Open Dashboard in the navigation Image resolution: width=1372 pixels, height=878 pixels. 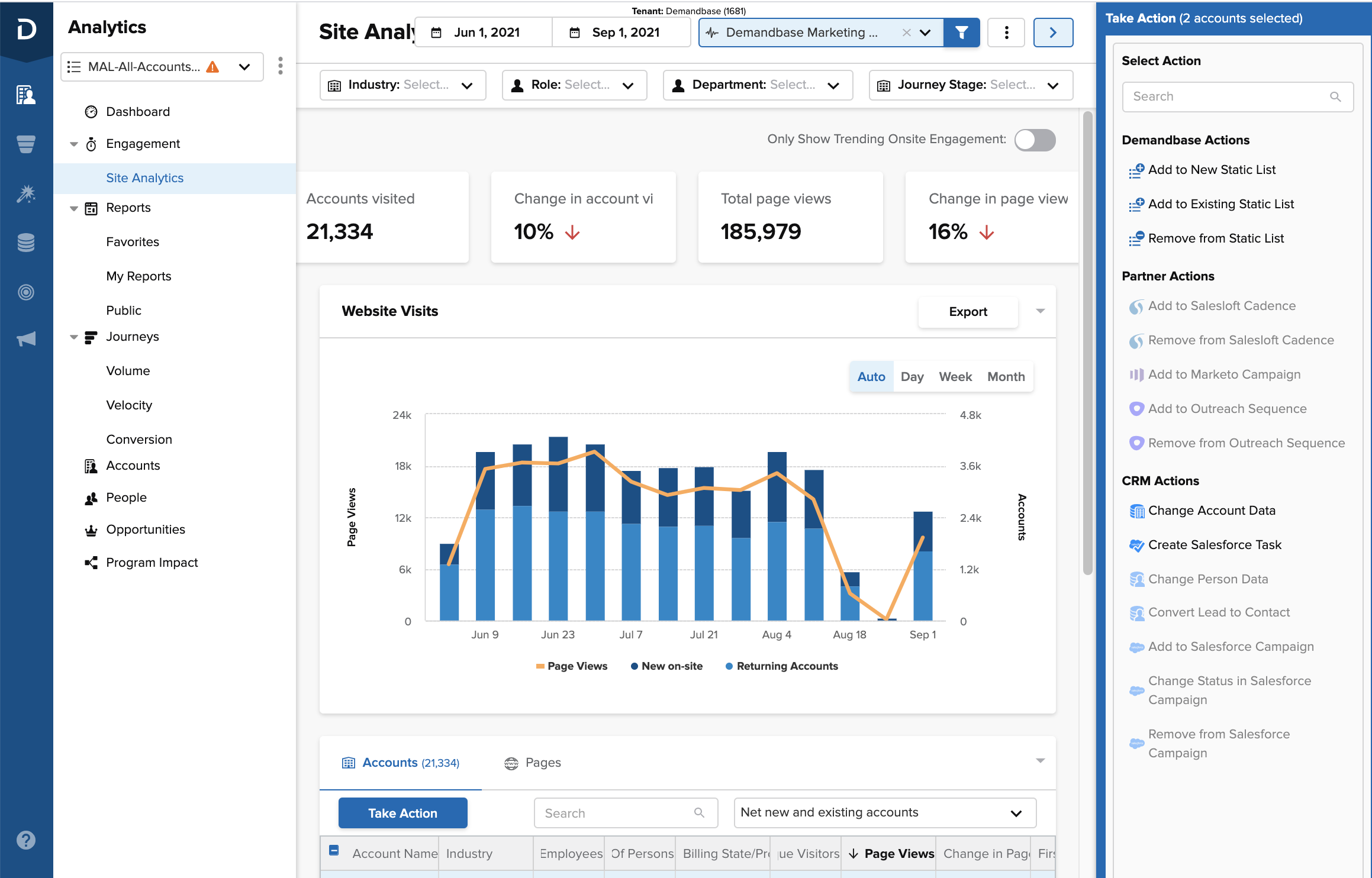tap(137, 112)
